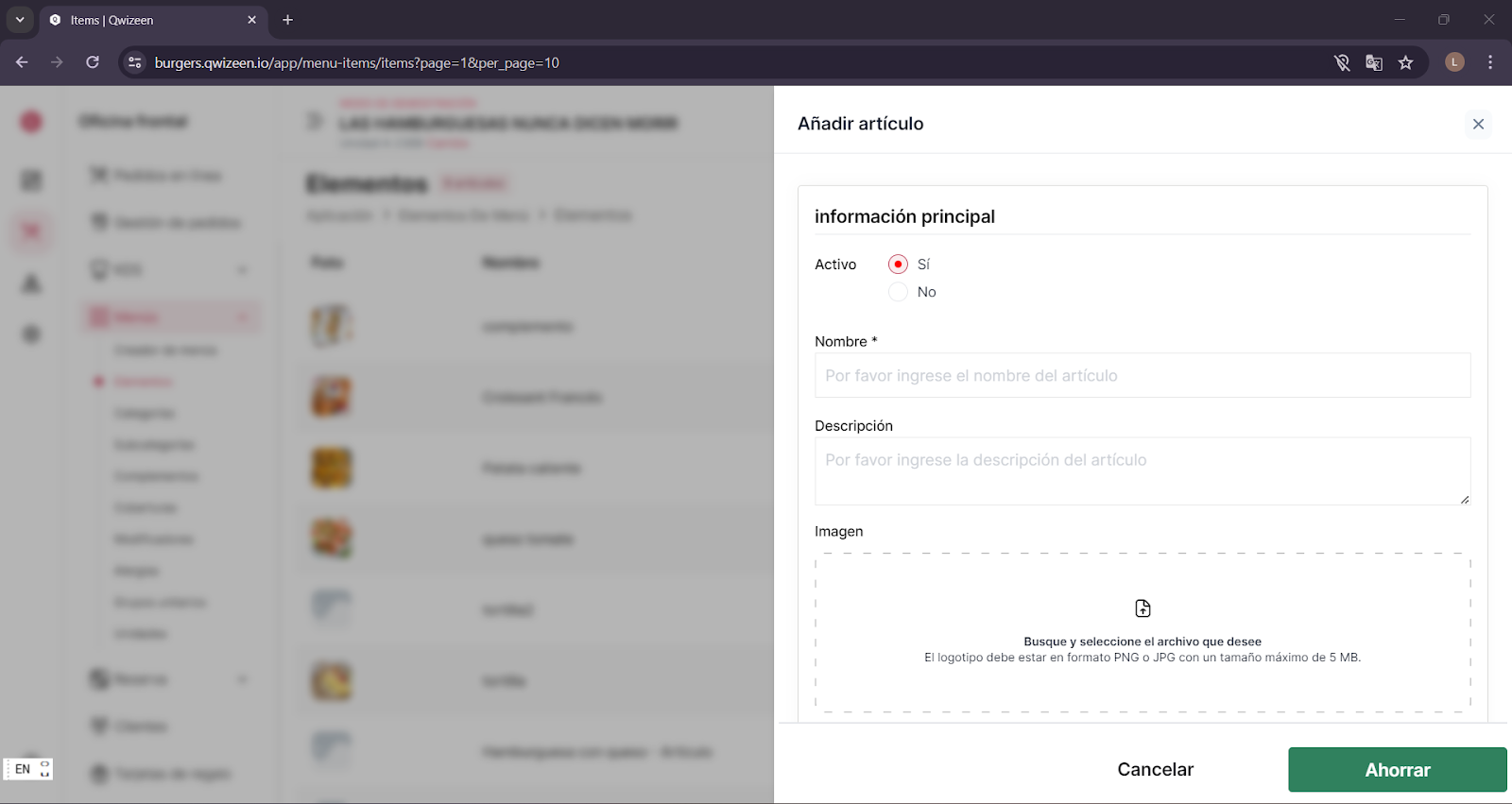Click the file upload icon in Imagen
The image size is (1512, 804).
tap(1143, 608)
